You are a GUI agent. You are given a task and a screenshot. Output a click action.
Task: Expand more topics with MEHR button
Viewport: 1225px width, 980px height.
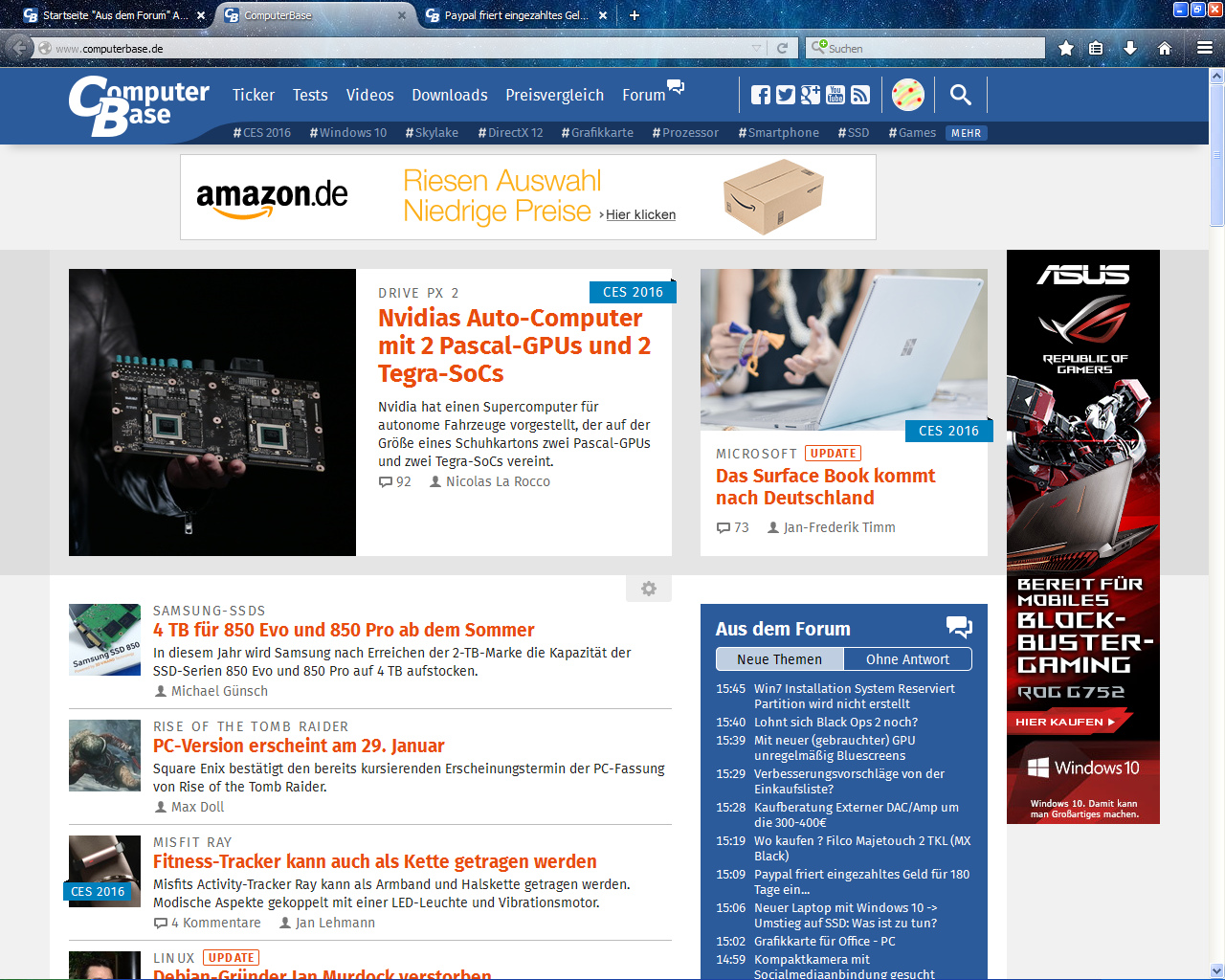coord(966,133)
